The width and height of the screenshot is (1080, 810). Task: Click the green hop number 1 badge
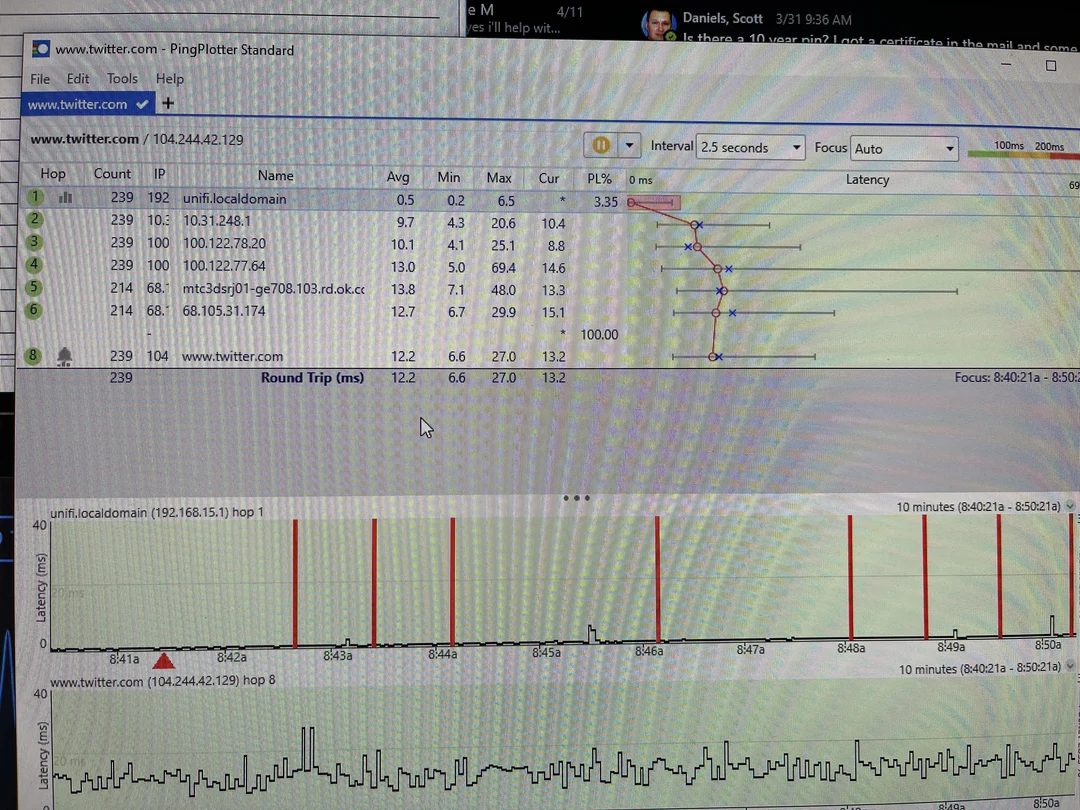click(33, 197)
